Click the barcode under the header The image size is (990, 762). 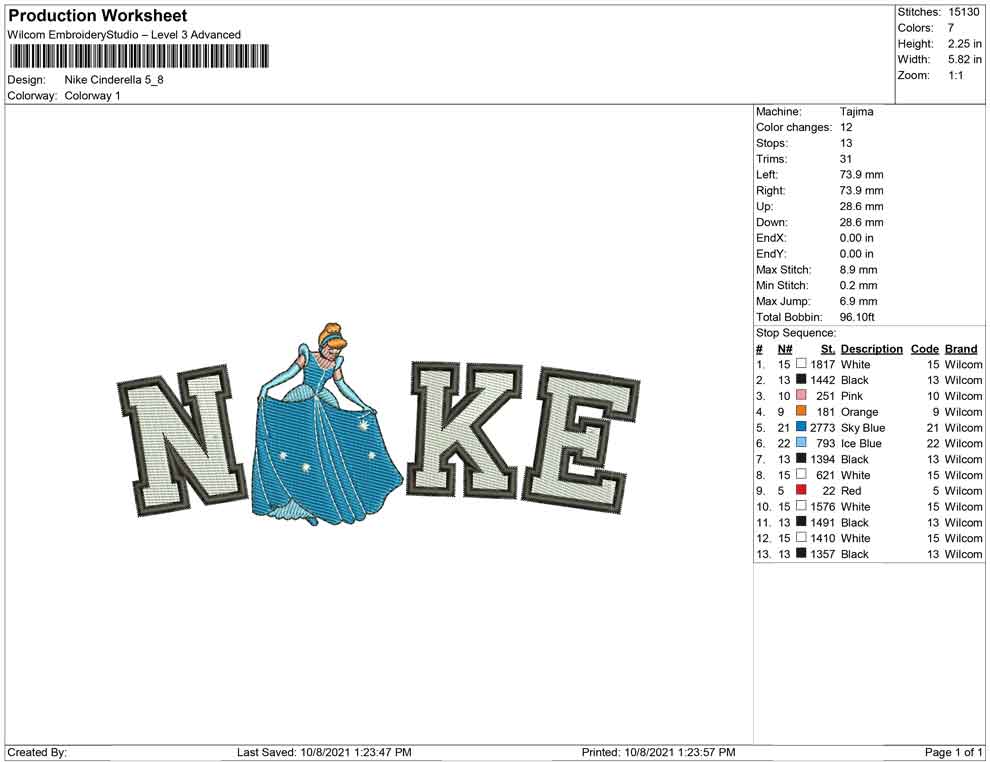point(138,56)
